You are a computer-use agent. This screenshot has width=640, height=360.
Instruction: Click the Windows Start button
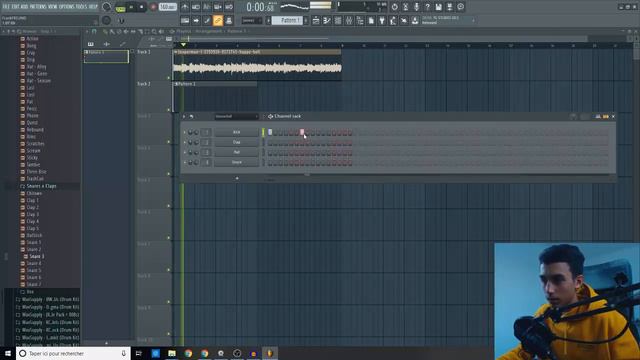pos(8,353)
